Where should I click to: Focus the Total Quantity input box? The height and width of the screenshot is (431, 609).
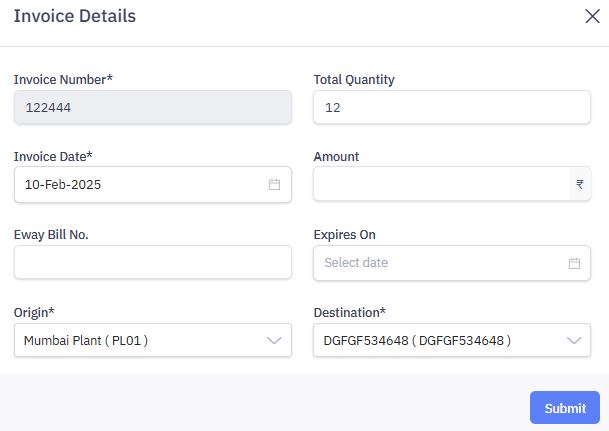pyautogui.click(x=452, y=107)
